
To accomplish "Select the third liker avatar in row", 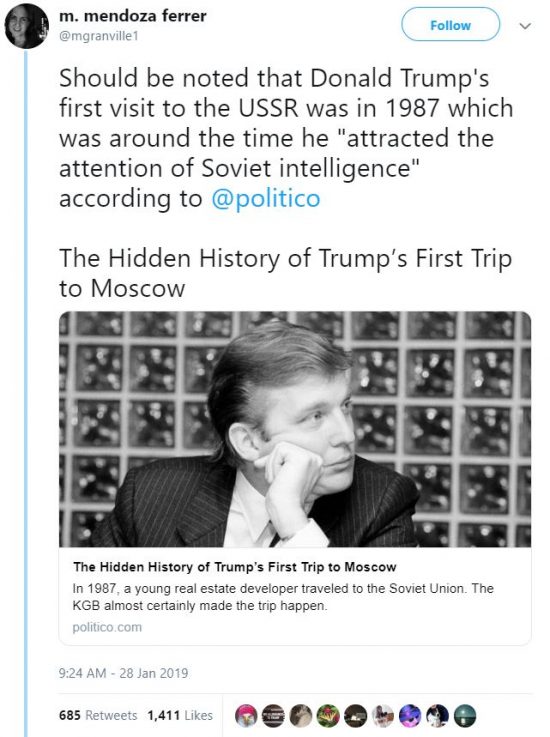I will pyautogui.click(x=300, y=715).
